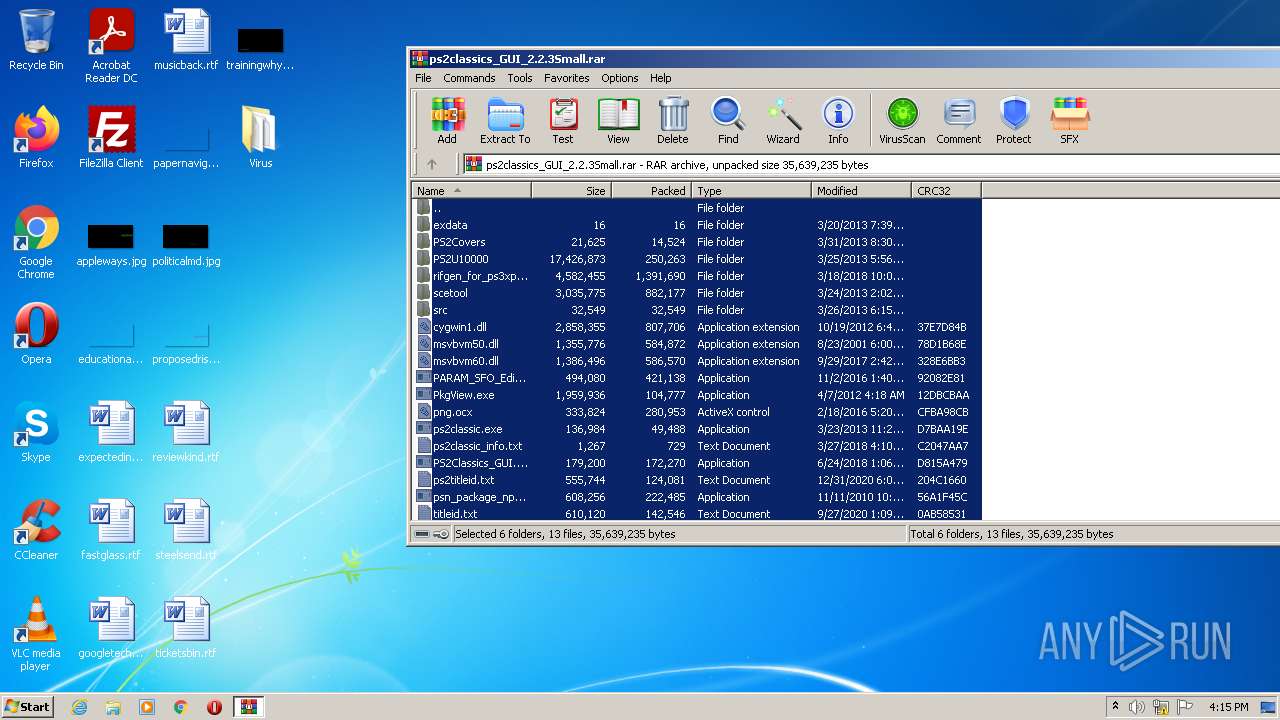The image size is (1280, 720).
Task: Click the Find magnifier icon
Action: (x=728, y=121)
